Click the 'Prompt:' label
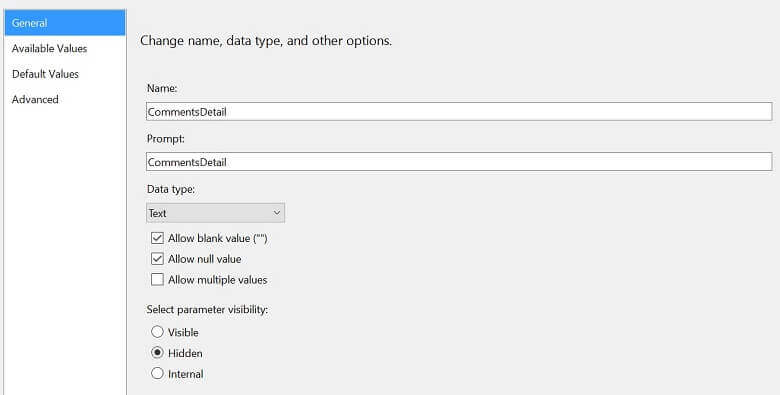The width and height of the screenshot is (780, 395). (x=166, y=139)
